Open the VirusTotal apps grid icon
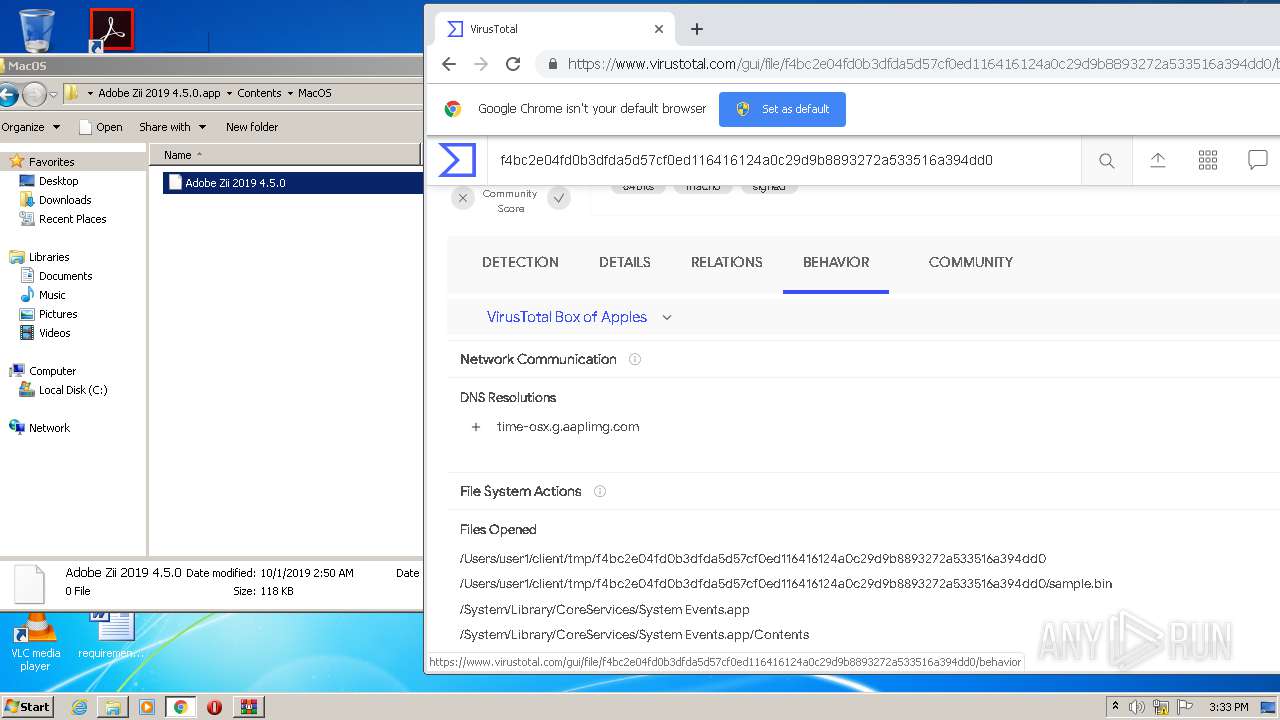The height and width of the screenshot is (720, 1280). pos(1208,160)
